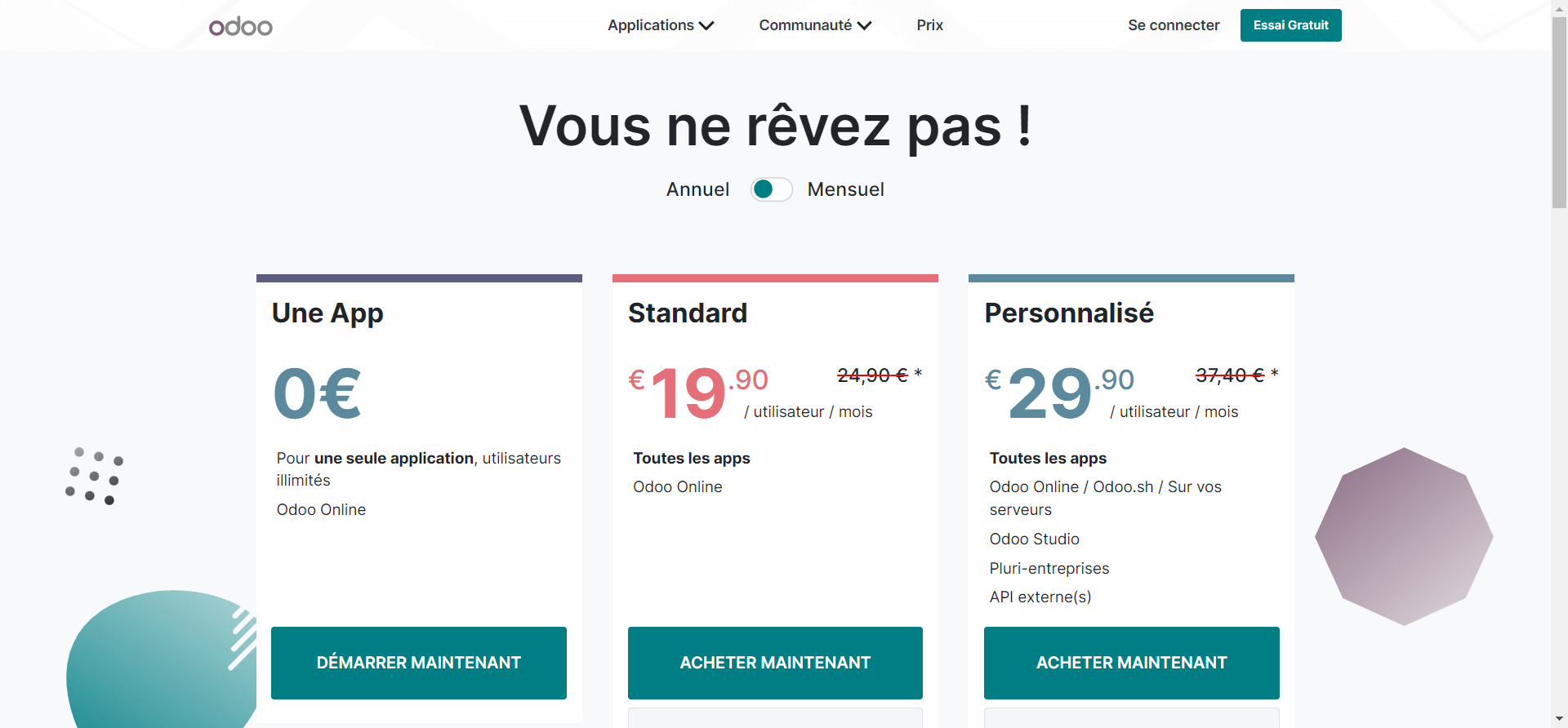This screenshot has width=1568, height=728.
Task: Click the purple polygon decoration
Action: (x=1404, y=536)
